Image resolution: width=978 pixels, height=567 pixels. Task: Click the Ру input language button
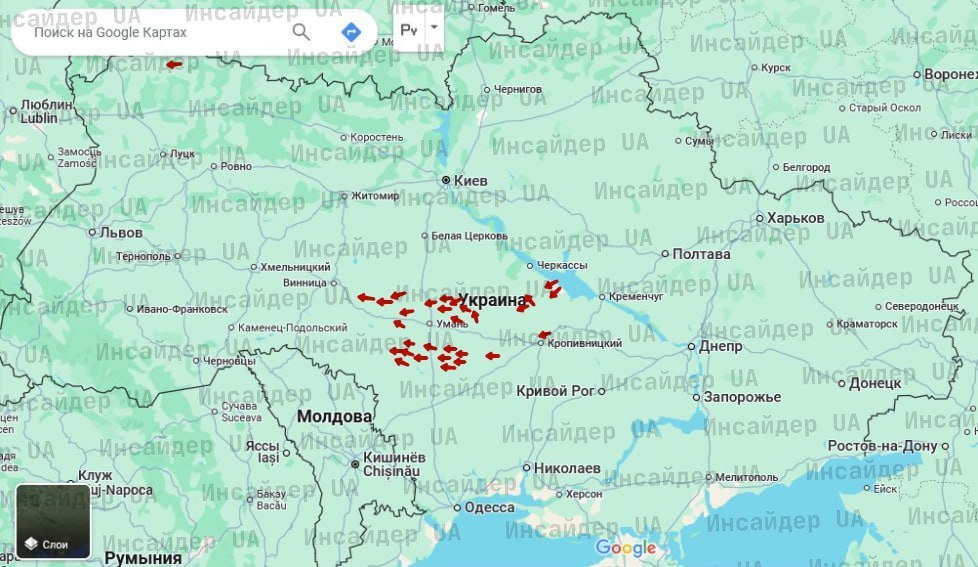click(409, 30)
